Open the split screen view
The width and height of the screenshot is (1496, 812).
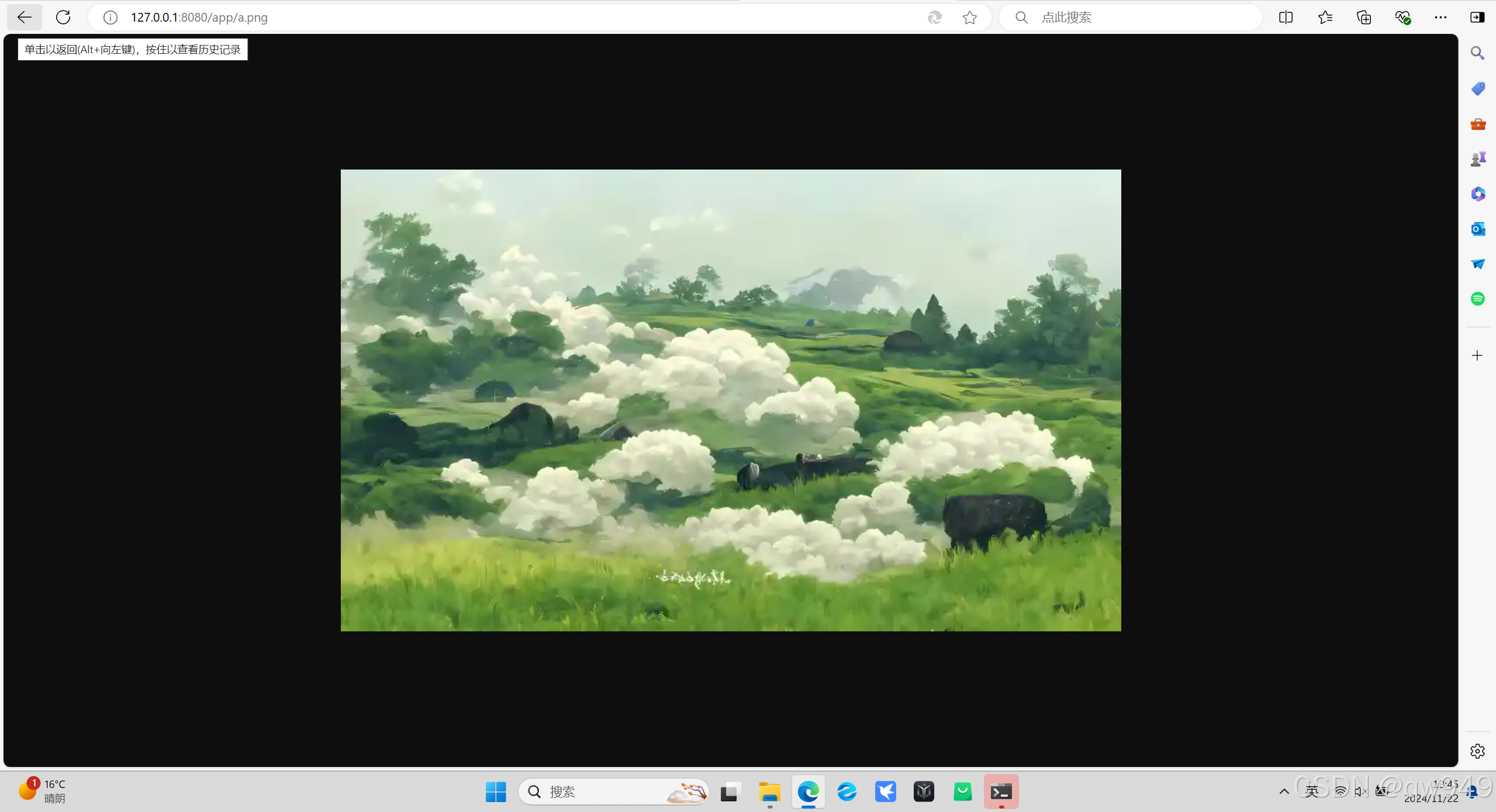1286,18
